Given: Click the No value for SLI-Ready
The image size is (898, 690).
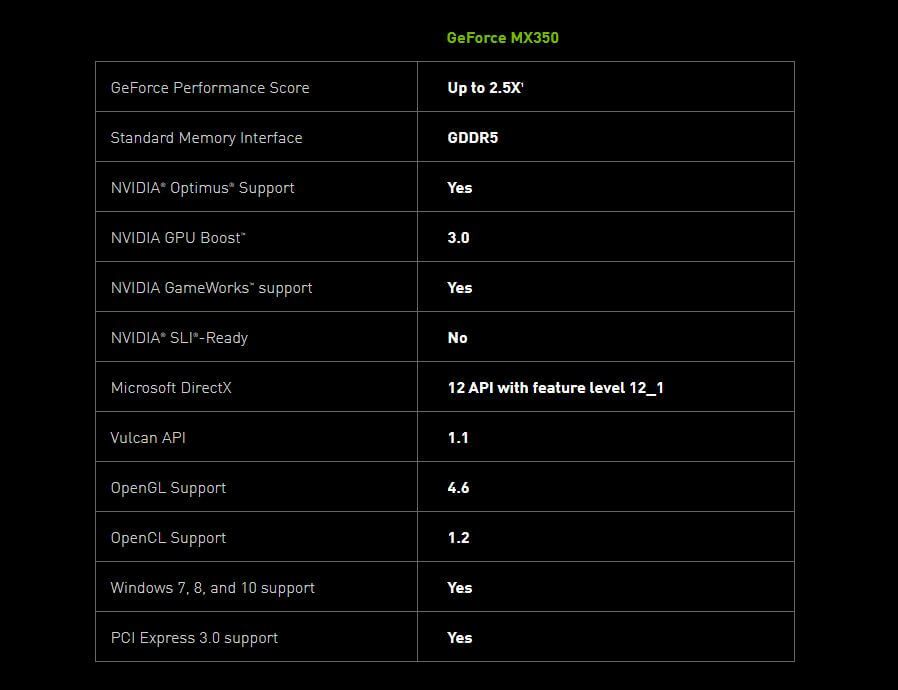Looking at the screenshot, I should pyautogui.click(x=457, y=338).
